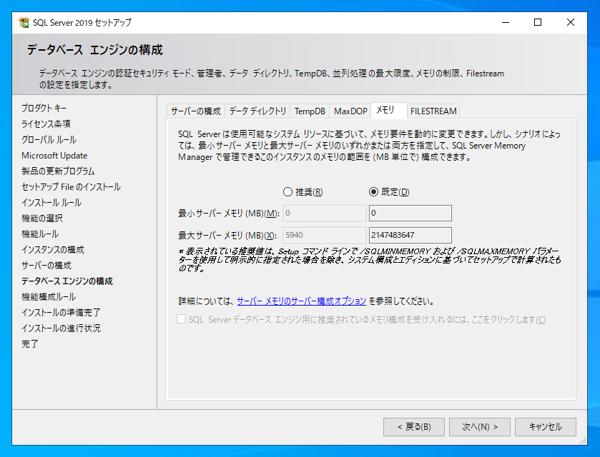Viewport: 600px width, 457px height.
Task: Click 製品の更新プログラム in the step list
Action: pyautogui.click(x=58, y=171)
